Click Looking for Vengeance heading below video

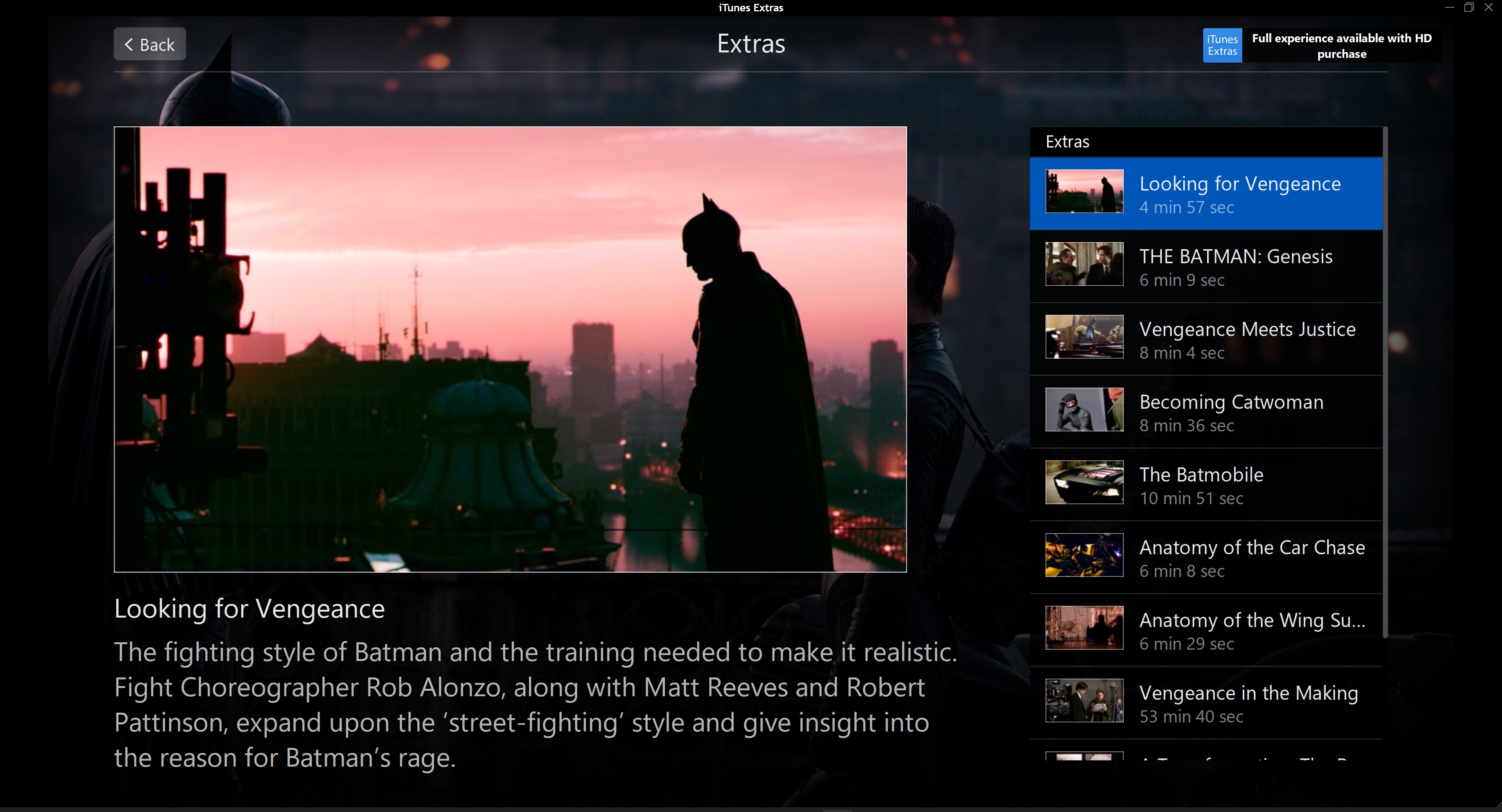(250, 610)
